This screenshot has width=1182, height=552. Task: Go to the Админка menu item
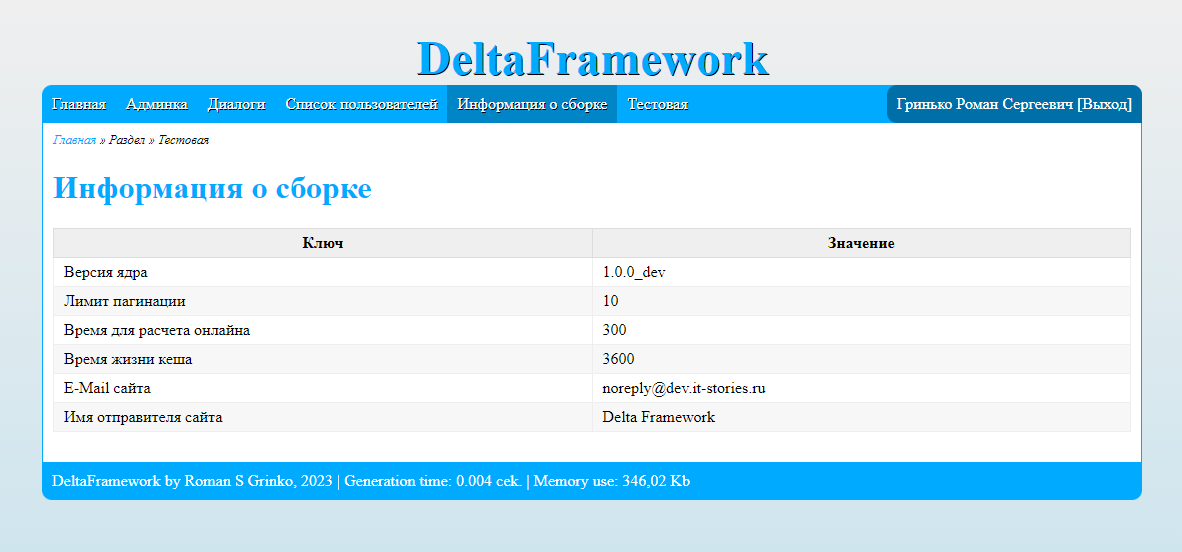[156, 104]
